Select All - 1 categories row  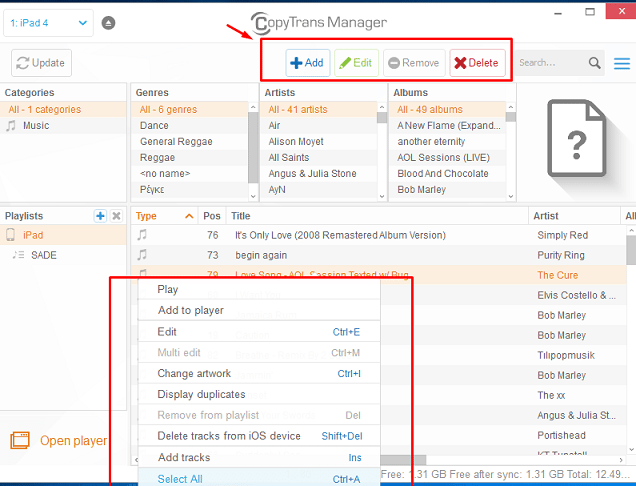63,110
